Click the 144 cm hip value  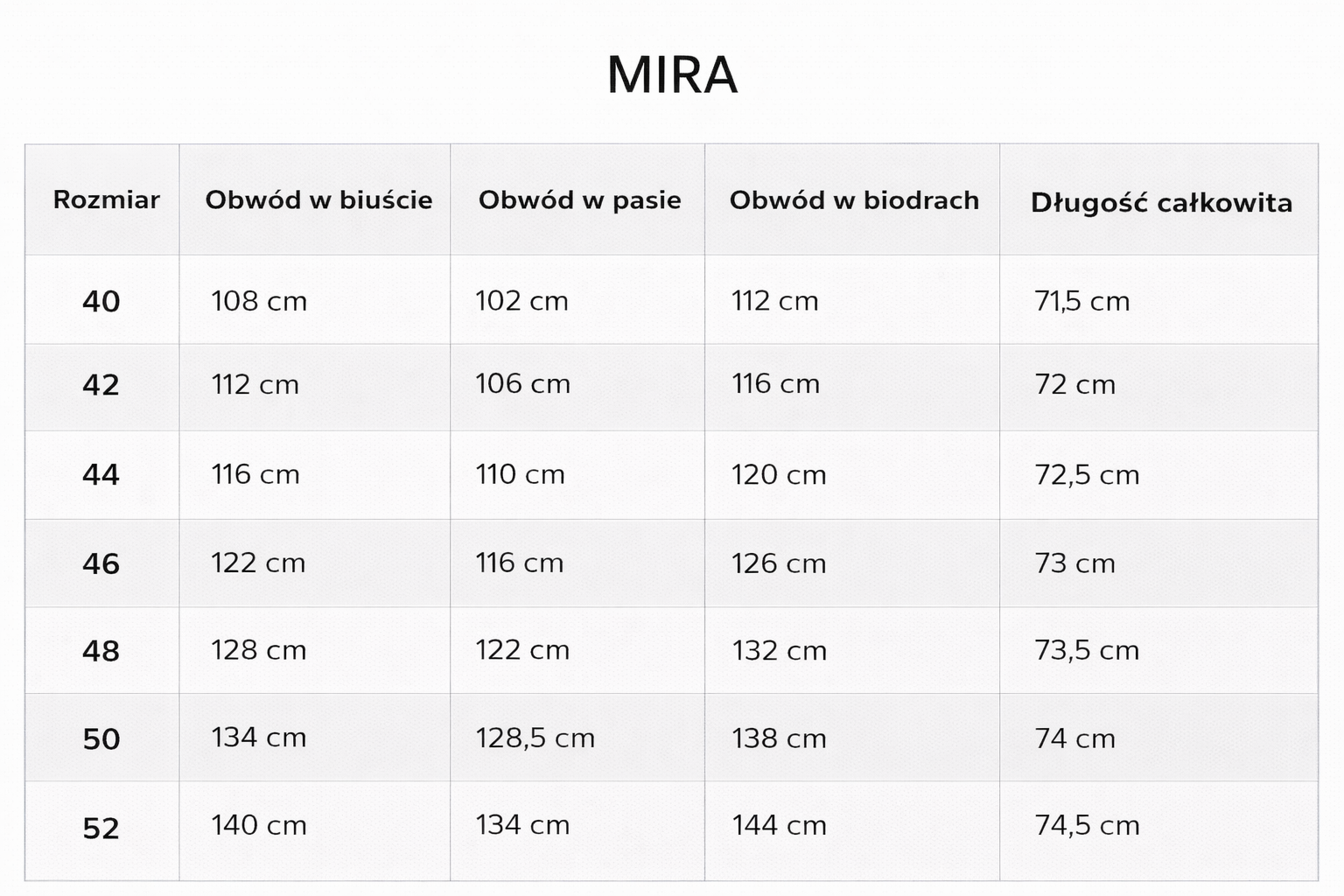779,825
